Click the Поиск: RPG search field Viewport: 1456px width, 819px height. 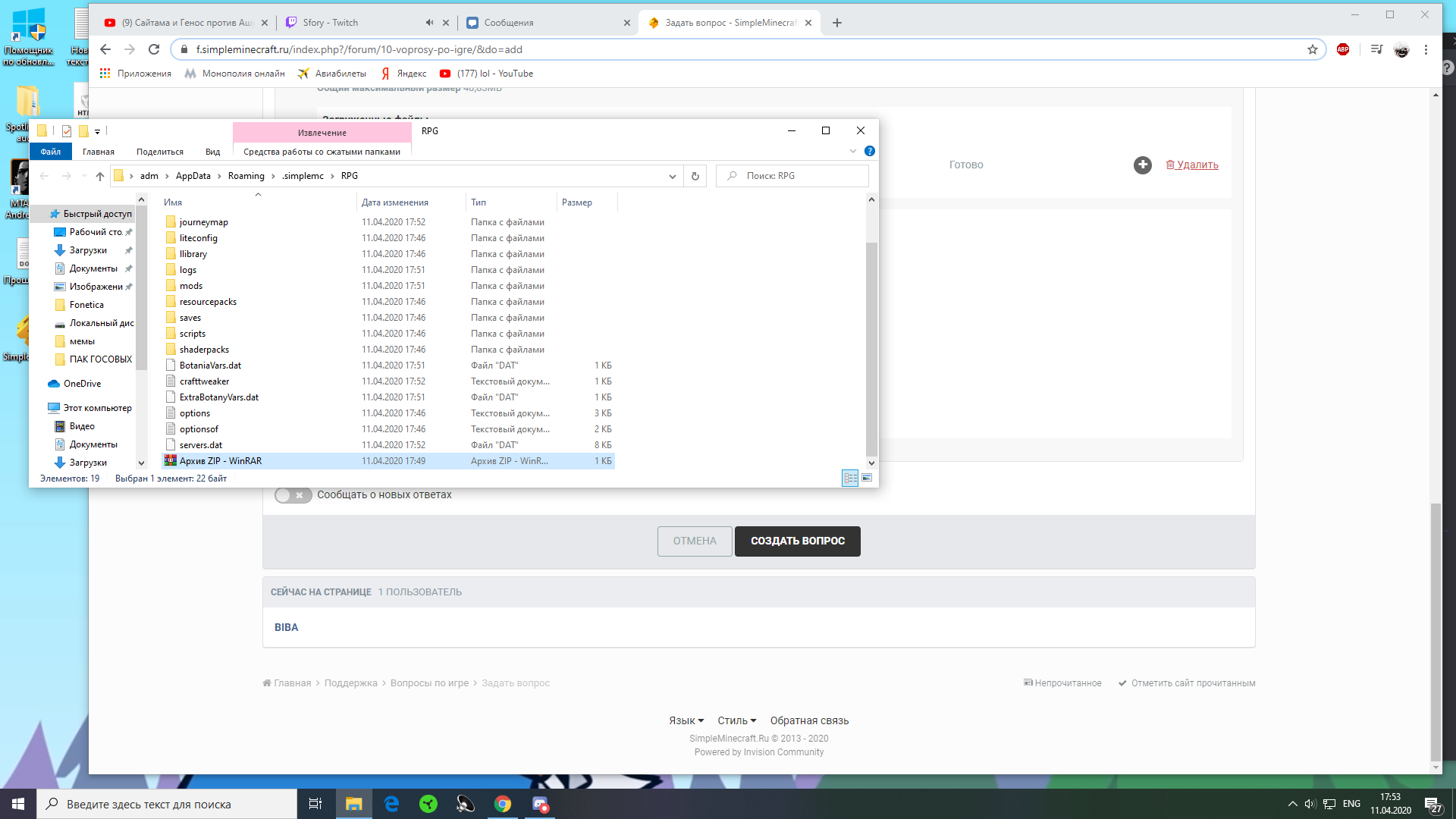(792, 176)
